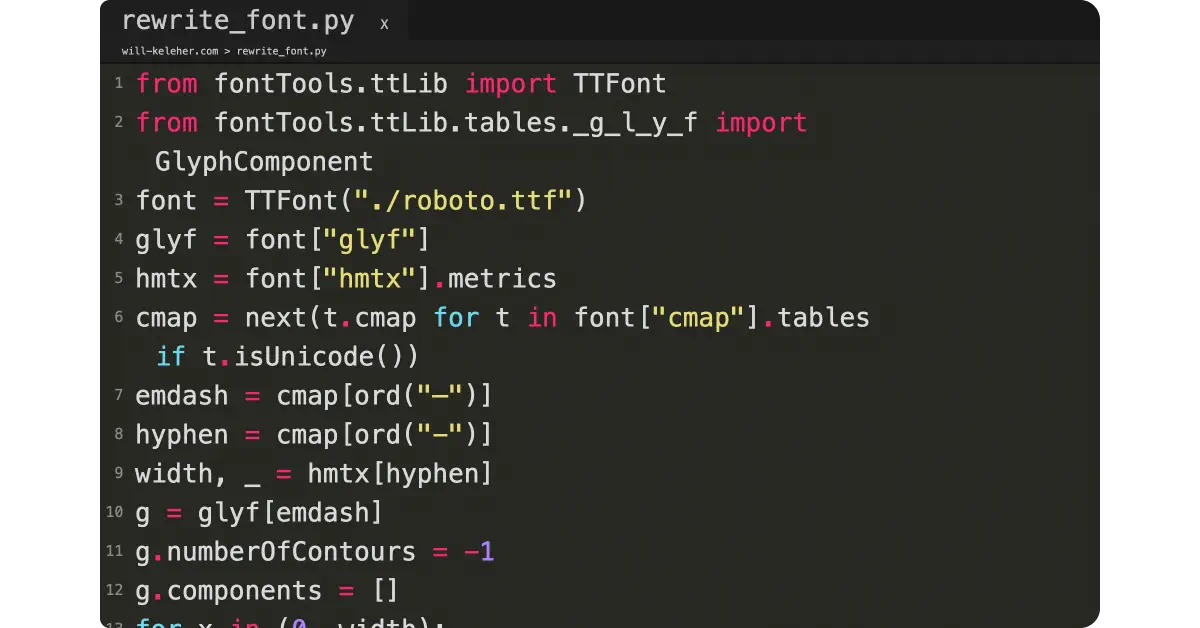Click line number 6 in gutter
Screen dimensions: 1200x628
pyautogui.click(x=118, y=318)
